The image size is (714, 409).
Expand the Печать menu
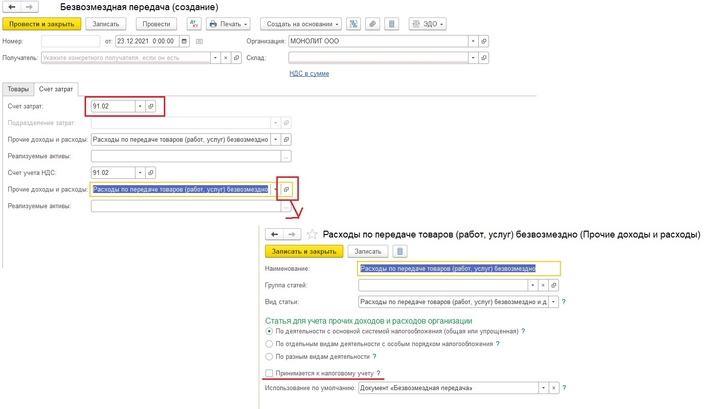228,24
